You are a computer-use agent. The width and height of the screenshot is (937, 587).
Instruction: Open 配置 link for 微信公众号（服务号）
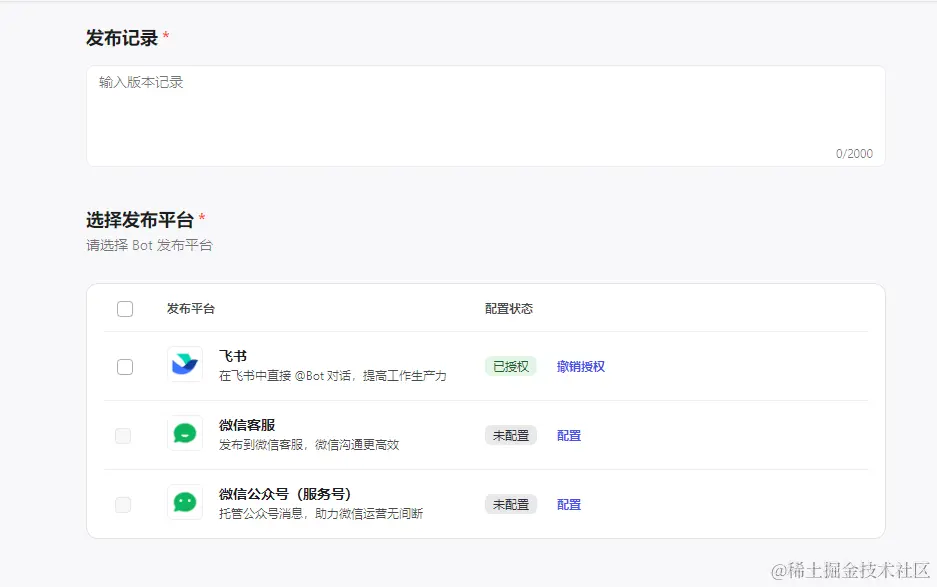pyautogui.click(x=569, y=505)
